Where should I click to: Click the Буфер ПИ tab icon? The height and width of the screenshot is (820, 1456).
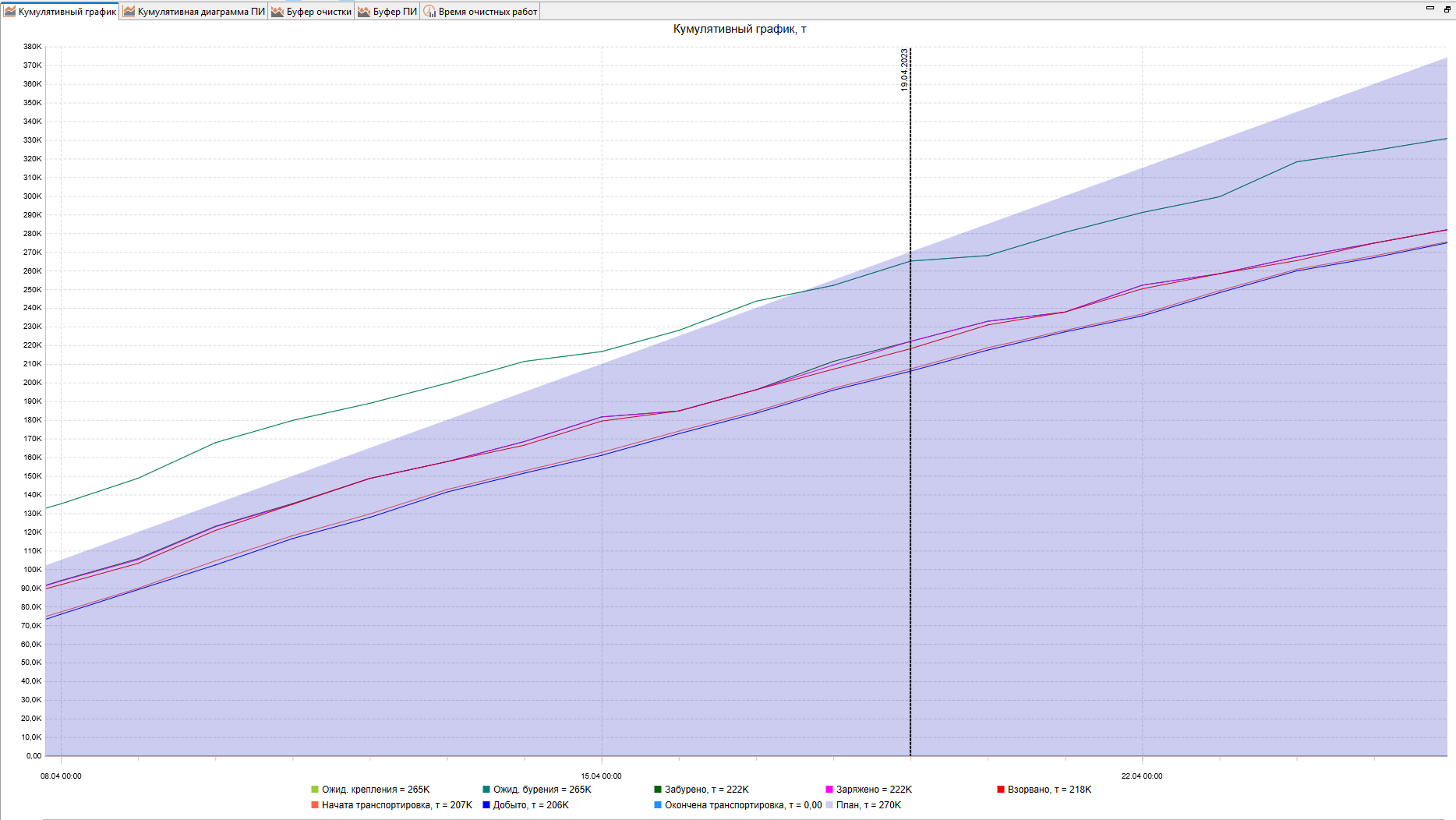[364, 12]
